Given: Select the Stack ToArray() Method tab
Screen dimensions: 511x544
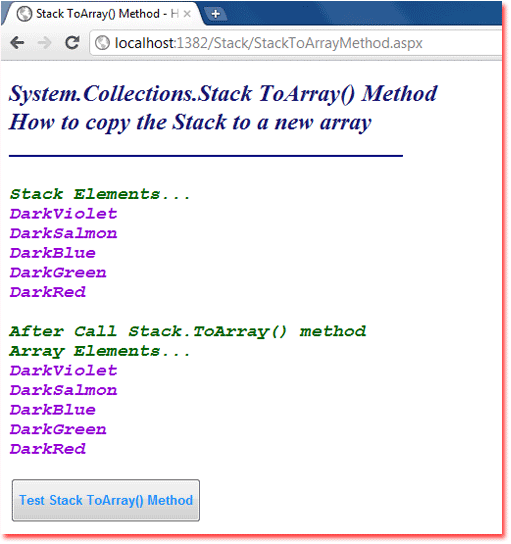Looking at the screenshot, I should [x=104, y=14].
